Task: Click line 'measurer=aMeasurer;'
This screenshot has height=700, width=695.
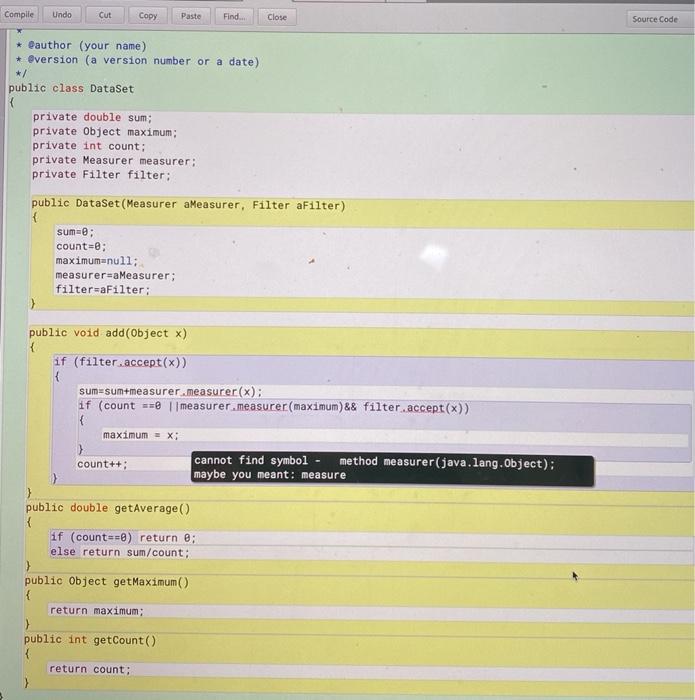Action: (116, 275)
